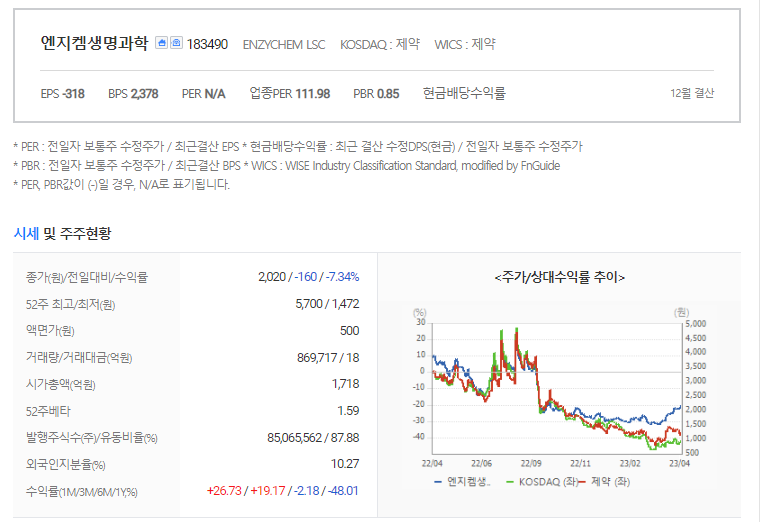762x522 pixels.
Task: Click the 수익률(1M/3M/6M/1Y) row label
Action: point(82,491)
